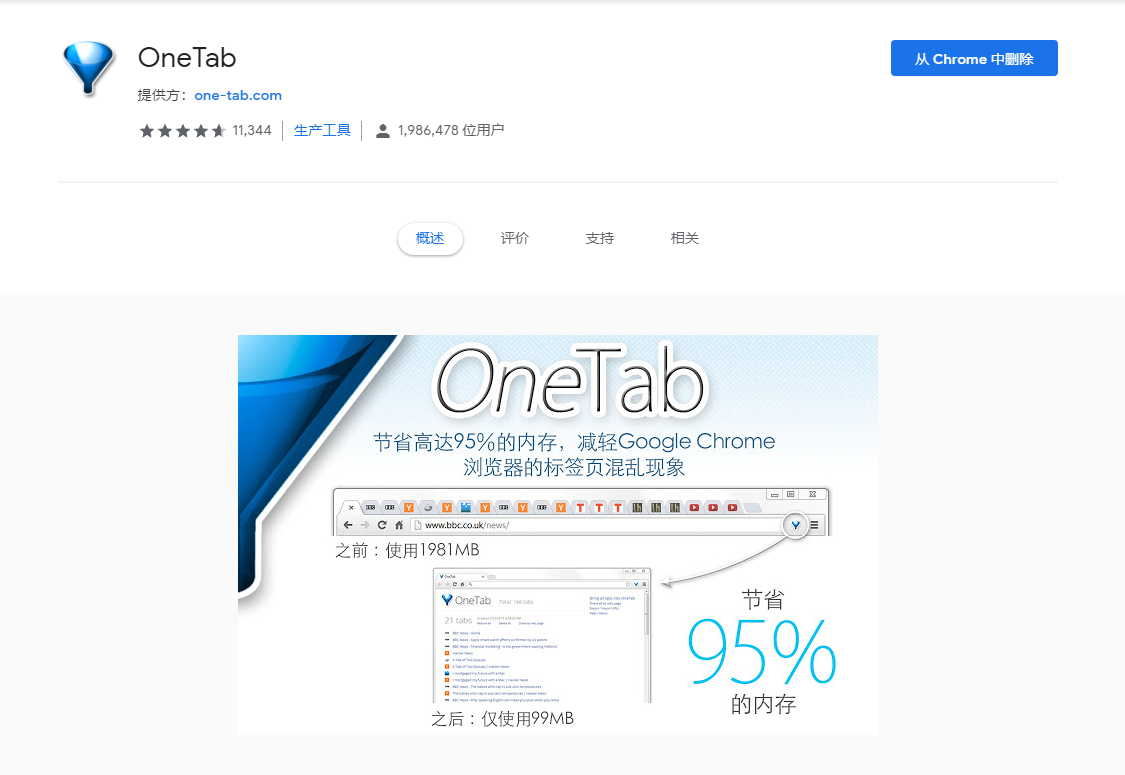1125x775 pixels.
Task: Click the user count person icon
Action: tap(383, 131)
